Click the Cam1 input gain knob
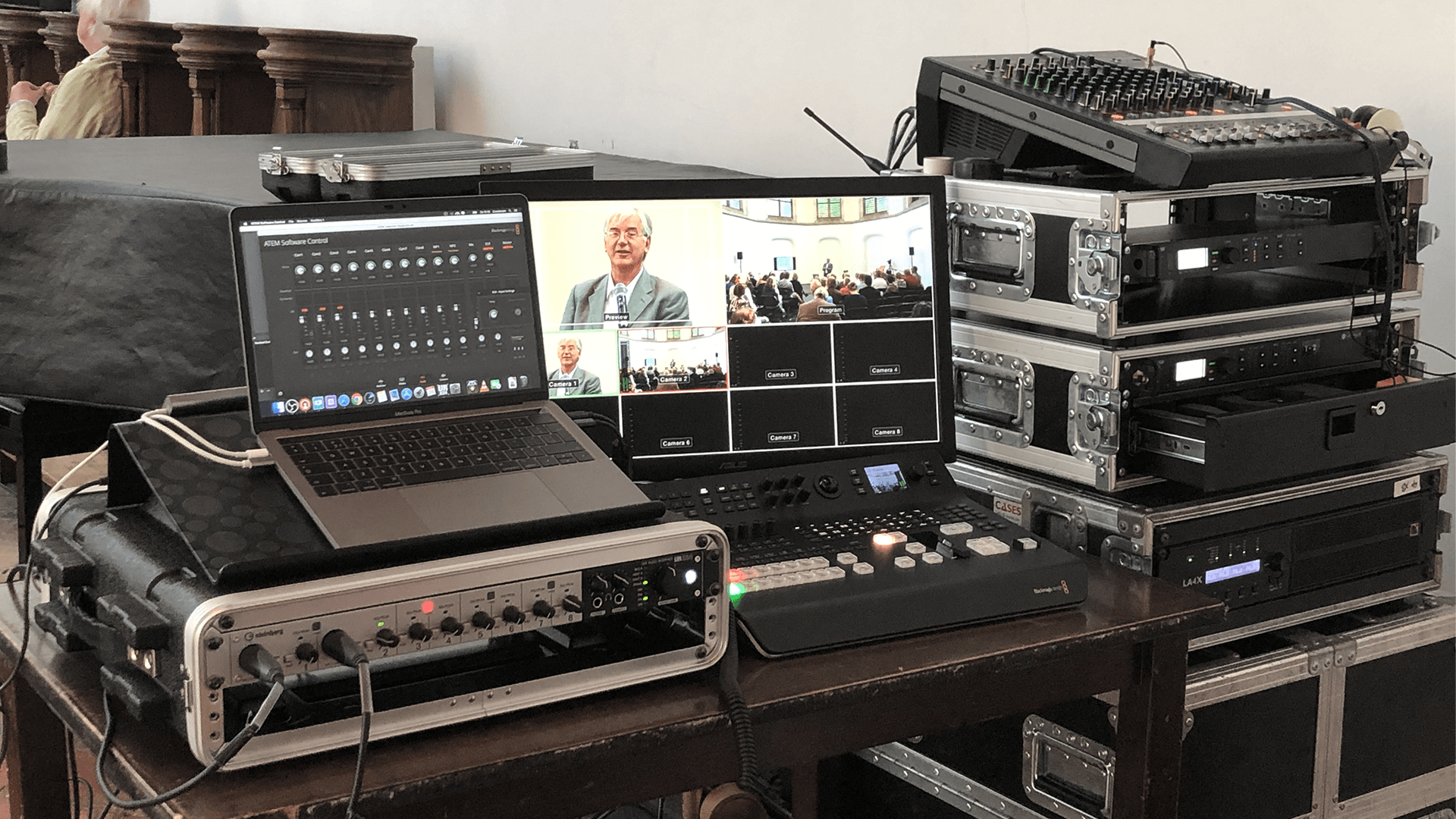1456x819 pixels. (300, 270)
